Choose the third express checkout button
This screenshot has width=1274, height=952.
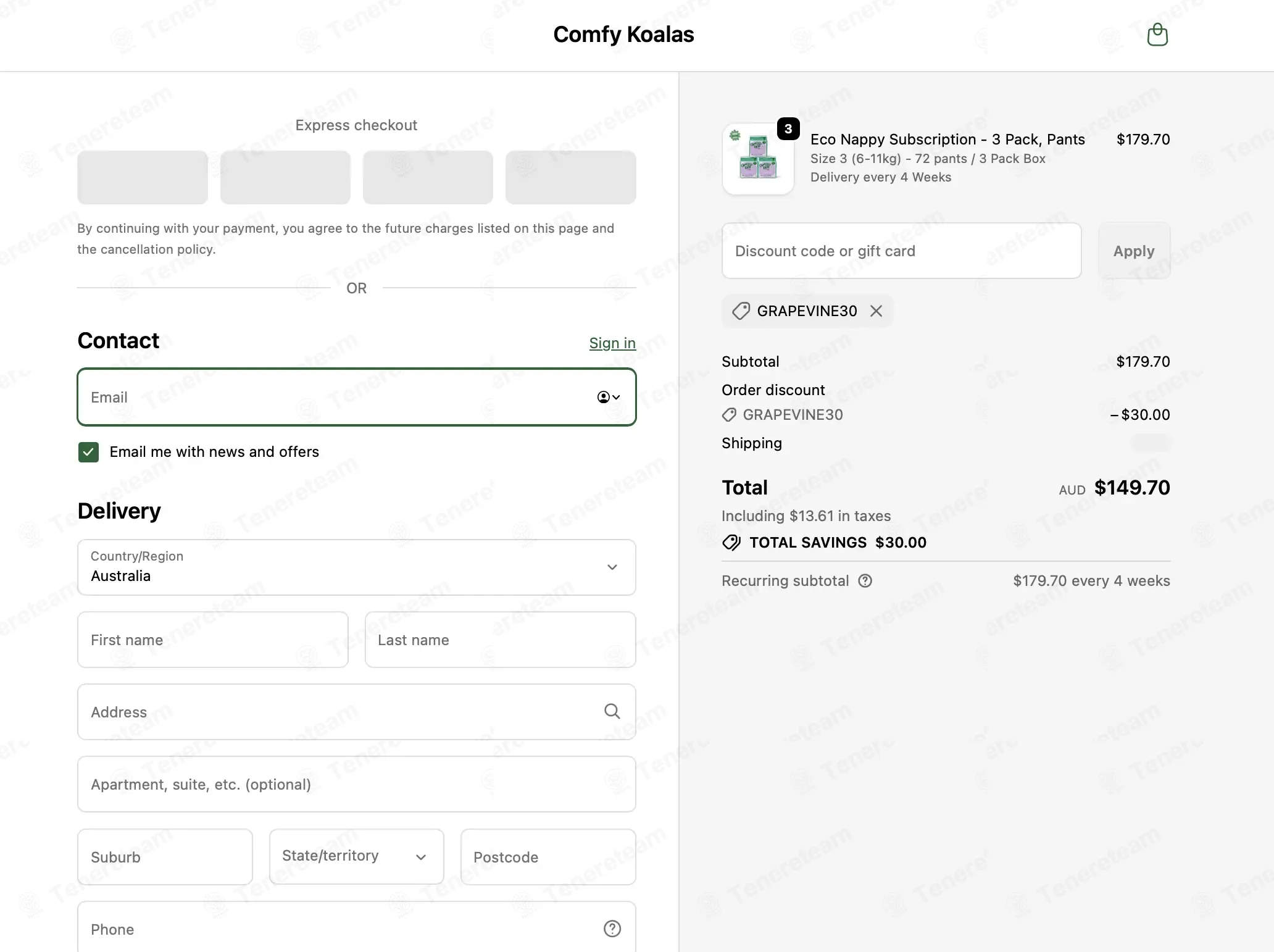428,177
